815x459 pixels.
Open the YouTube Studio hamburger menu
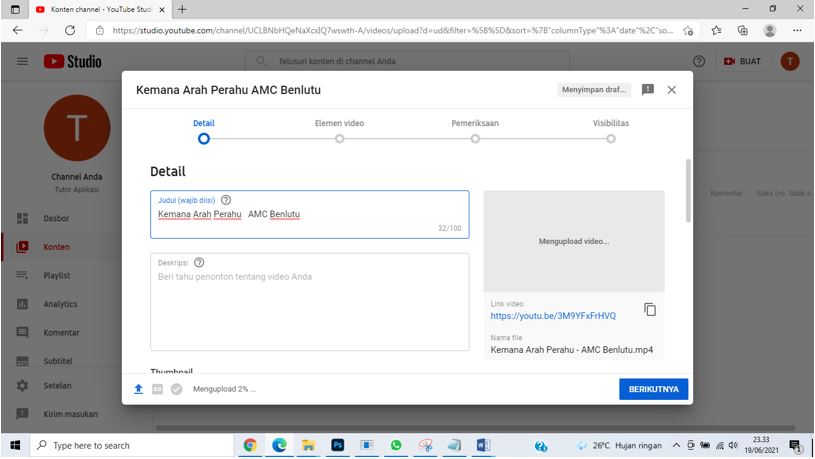click(22, 62)
